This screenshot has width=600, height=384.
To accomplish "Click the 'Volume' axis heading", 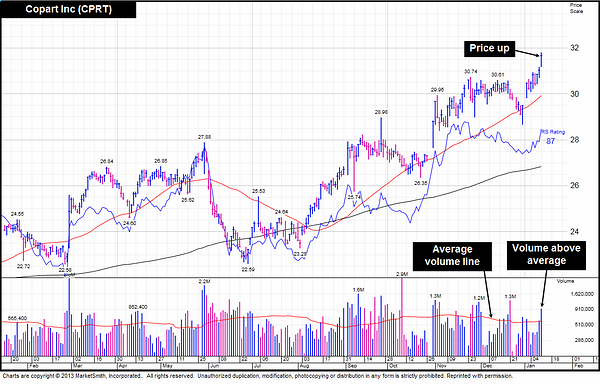I will pos(565,281).
